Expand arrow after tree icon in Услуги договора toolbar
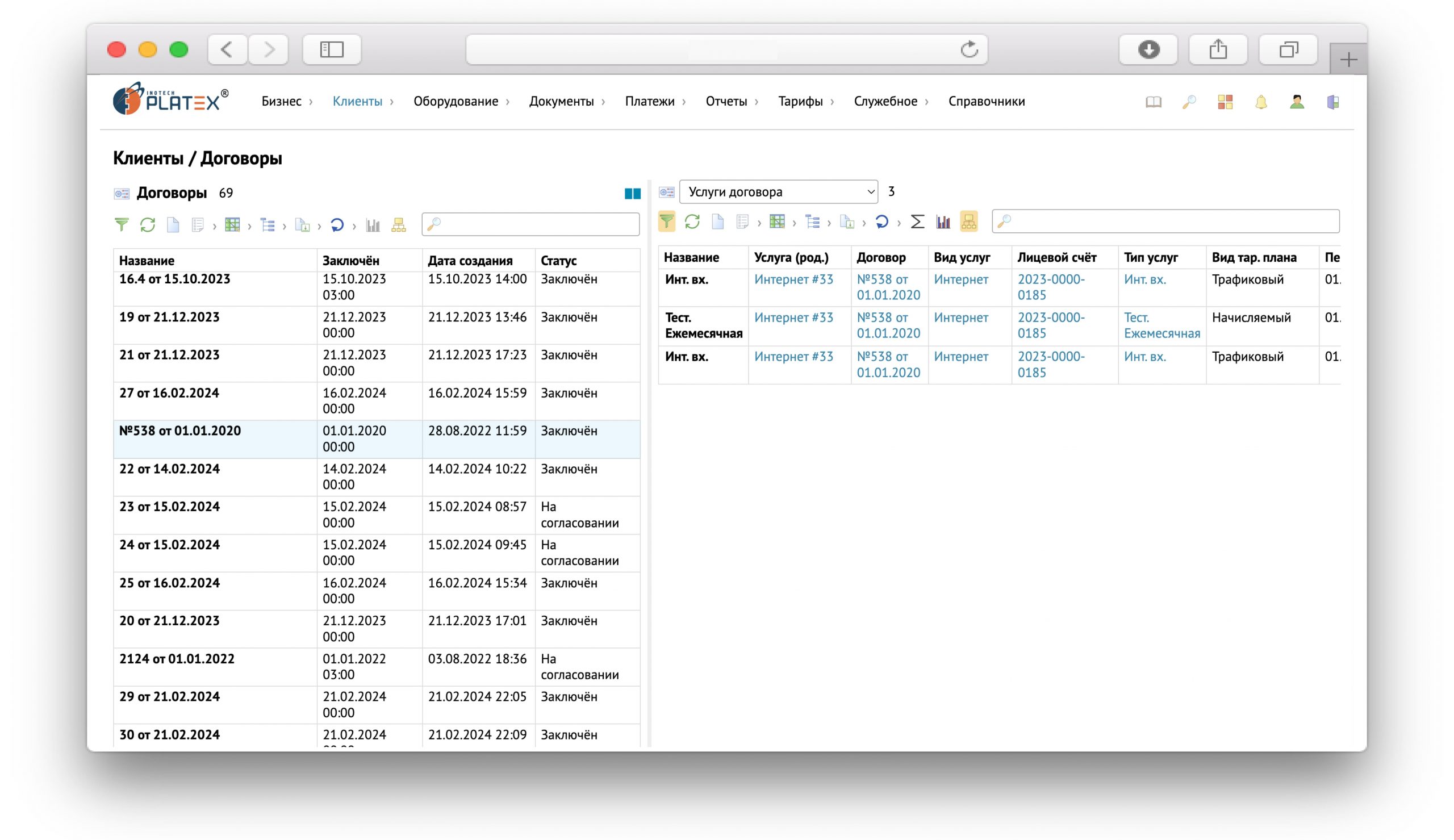This screenshot has width=1454, height=840. (x=829, y=223)
